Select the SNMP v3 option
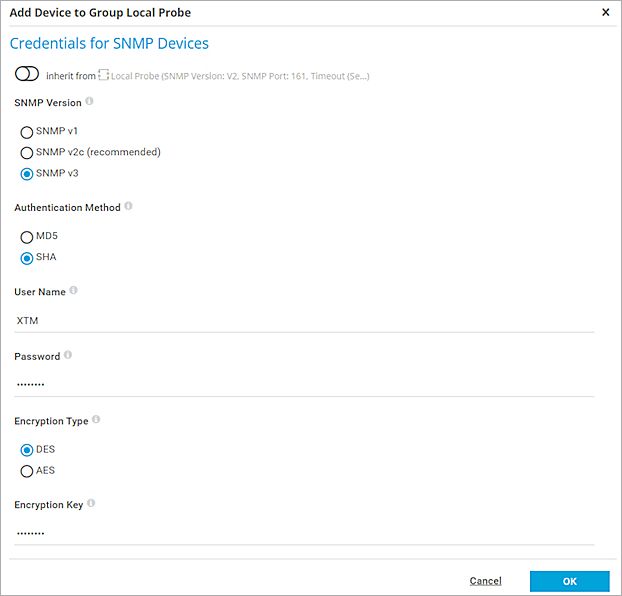Image resolution: width=622 pixels, height=596 pixels. [27, 174]
